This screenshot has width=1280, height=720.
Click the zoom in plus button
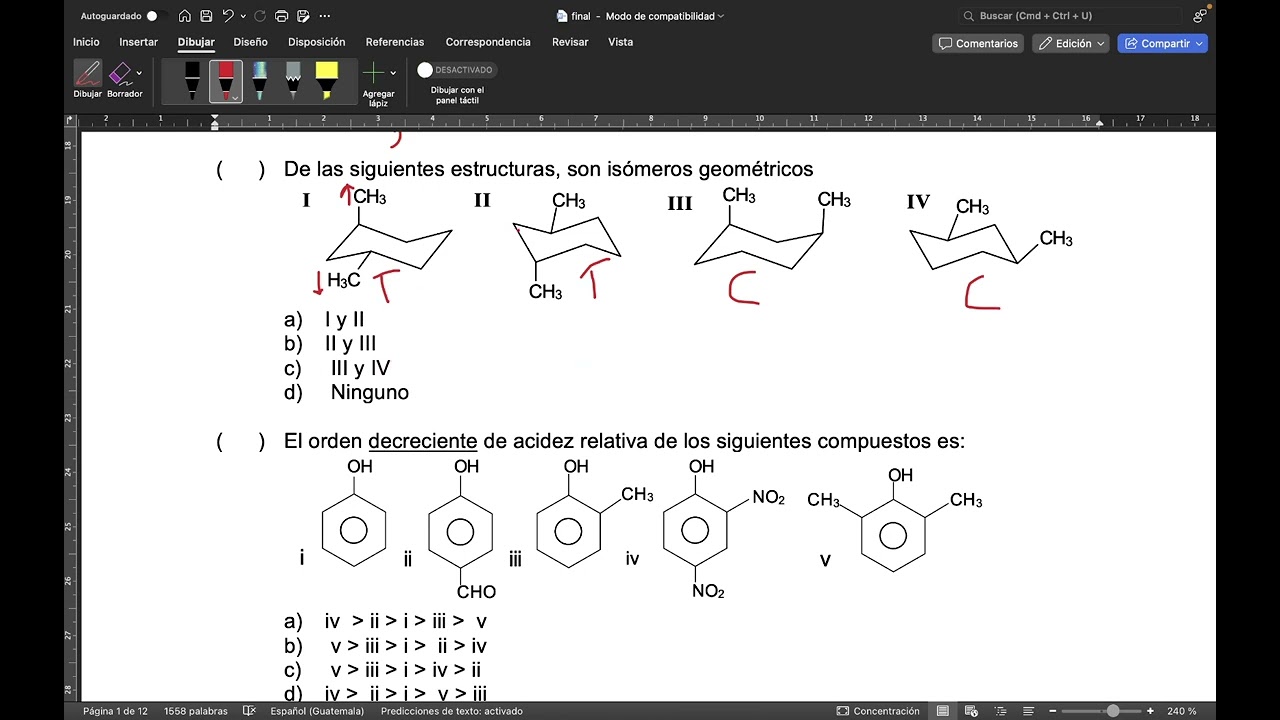tap(1150, 711)
